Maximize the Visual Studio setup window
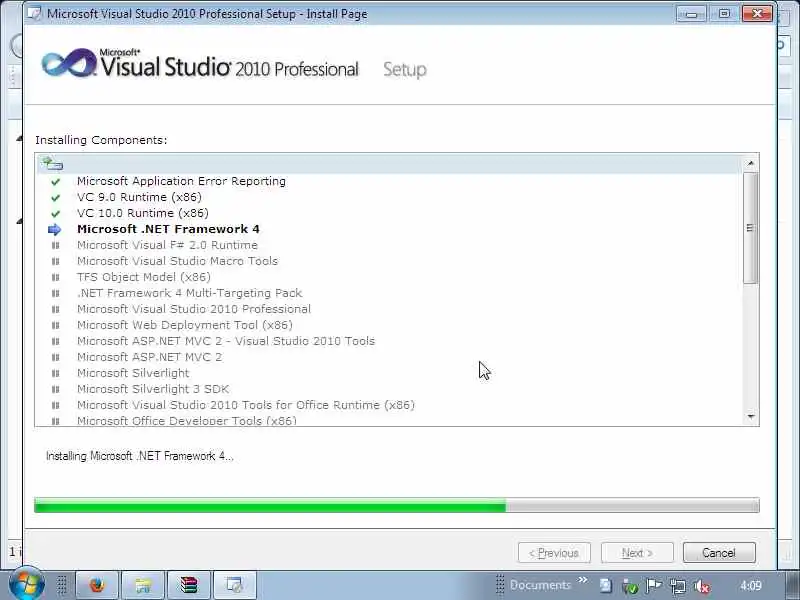This screenshot has width=800, height=600. pyautogui.click(x=724, y=14)
